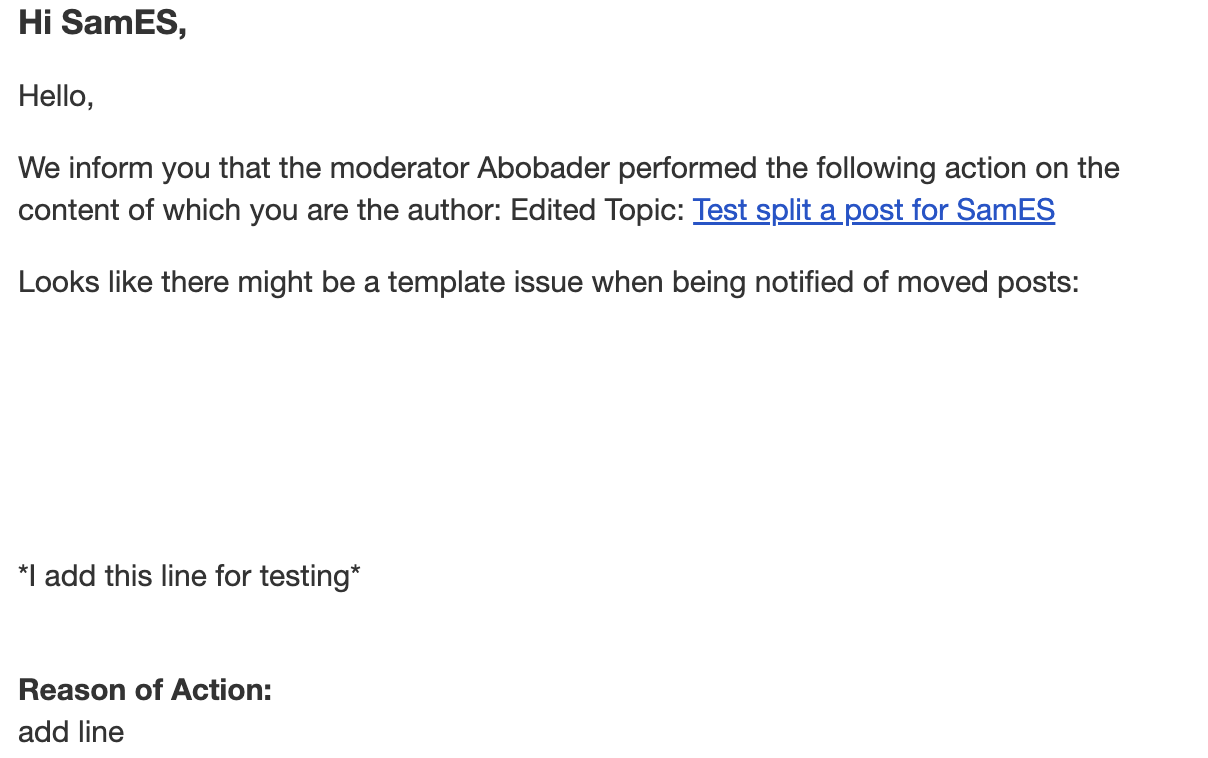Click the "*I add this line for testing*" line
The width and height of the screenshot is (1208, 758).
pos(189,576)
